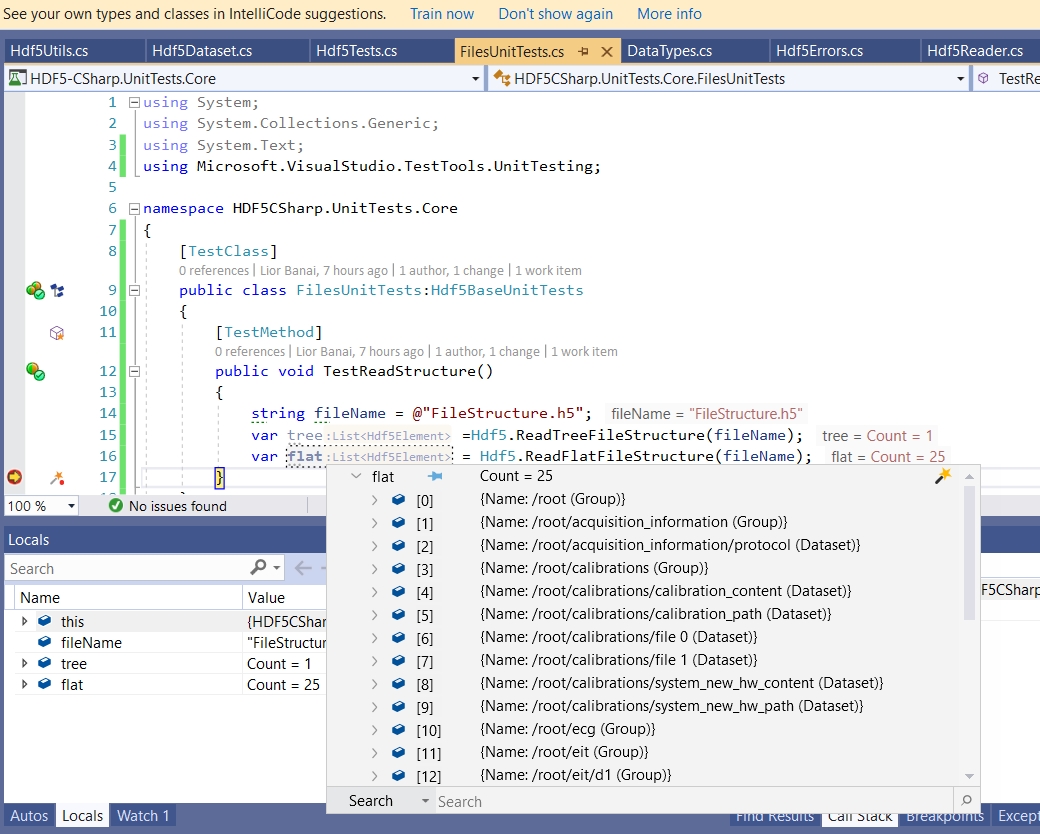Image resolution: width=1040 pixels, height=834 pixels.
Task: Switch to the Watch 1 tab
Action: pyautogui.click(x=142, y=815)
